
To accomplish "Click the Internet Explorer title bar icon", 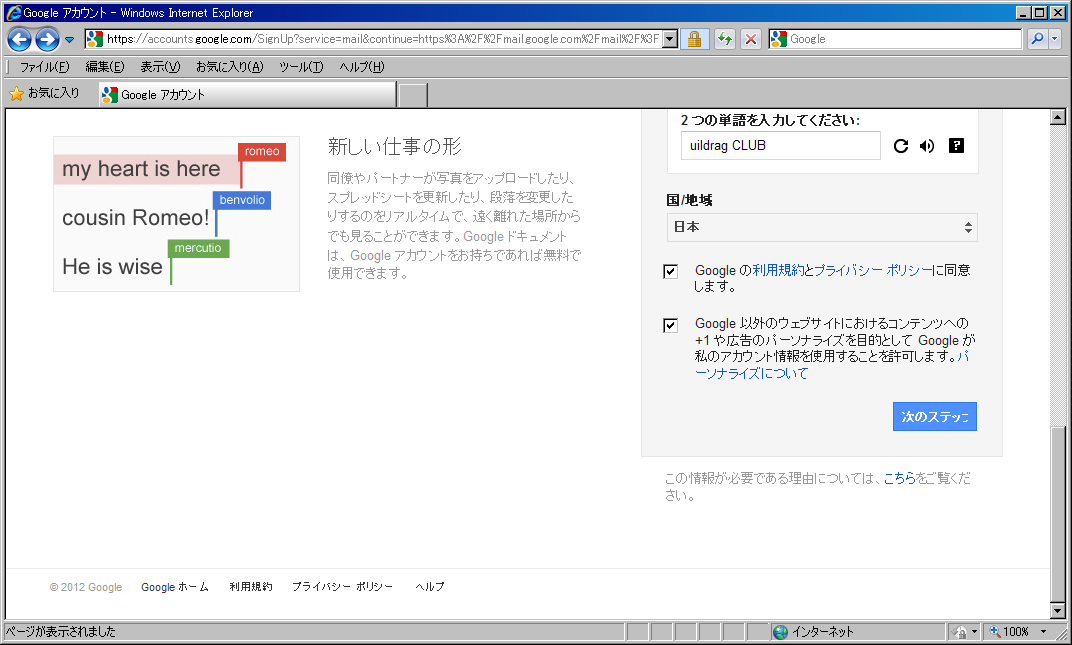I will click(13, 12).
